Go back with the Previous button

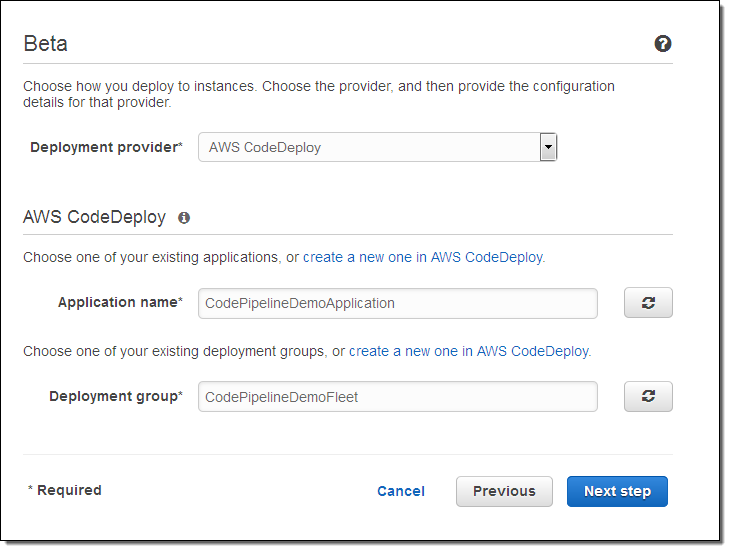pos(504,491)
